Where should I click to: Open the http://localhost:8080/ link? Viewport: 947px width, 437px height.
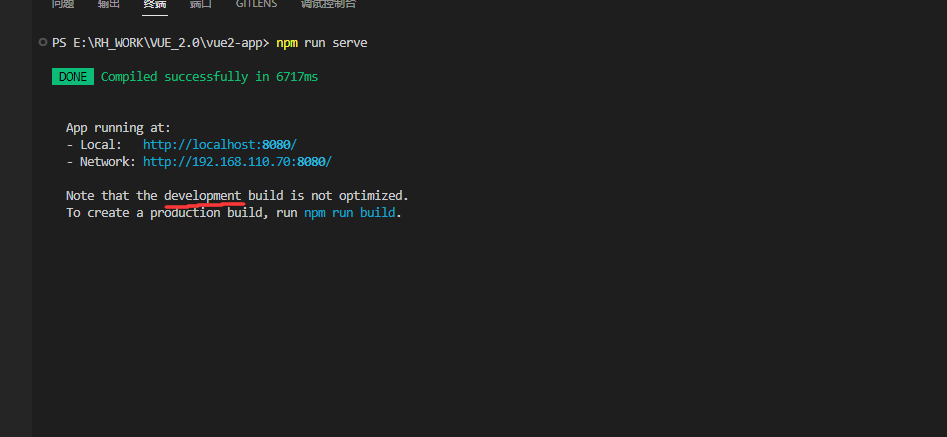tap(220, 145)
